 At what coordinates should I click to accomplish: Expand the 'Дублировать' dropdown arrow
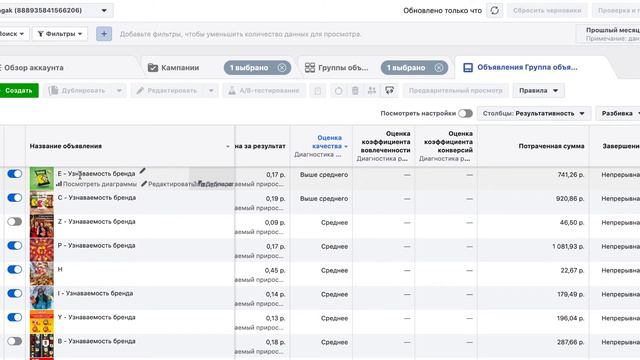(x=119, y=91)
